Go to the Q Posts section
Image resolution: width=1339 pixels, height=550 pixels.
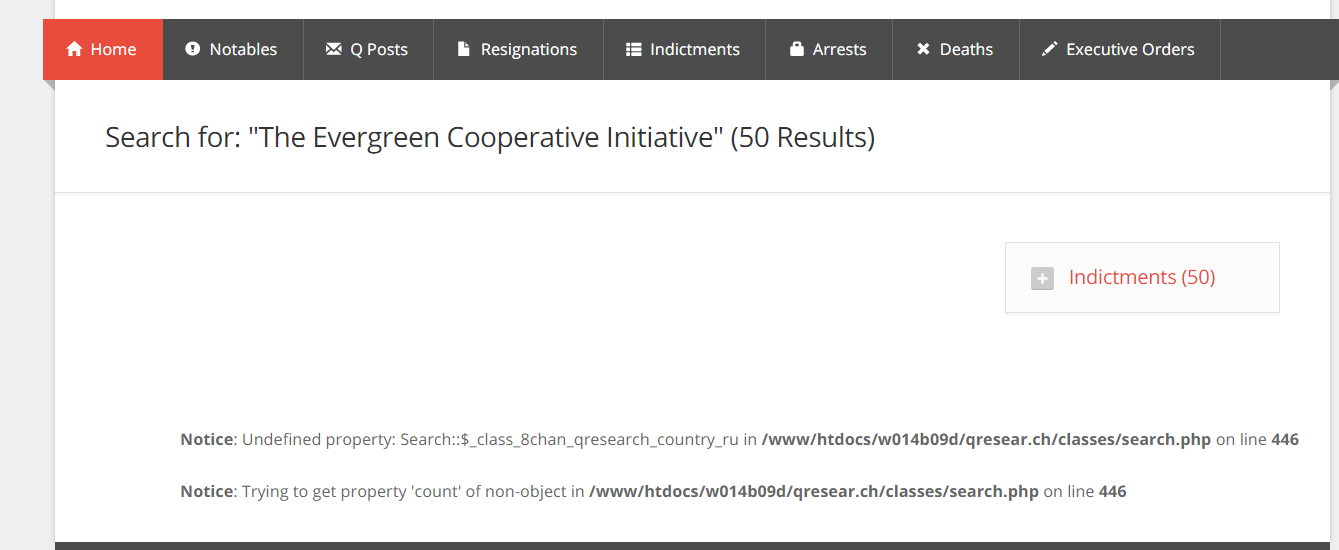pos(368,49)
